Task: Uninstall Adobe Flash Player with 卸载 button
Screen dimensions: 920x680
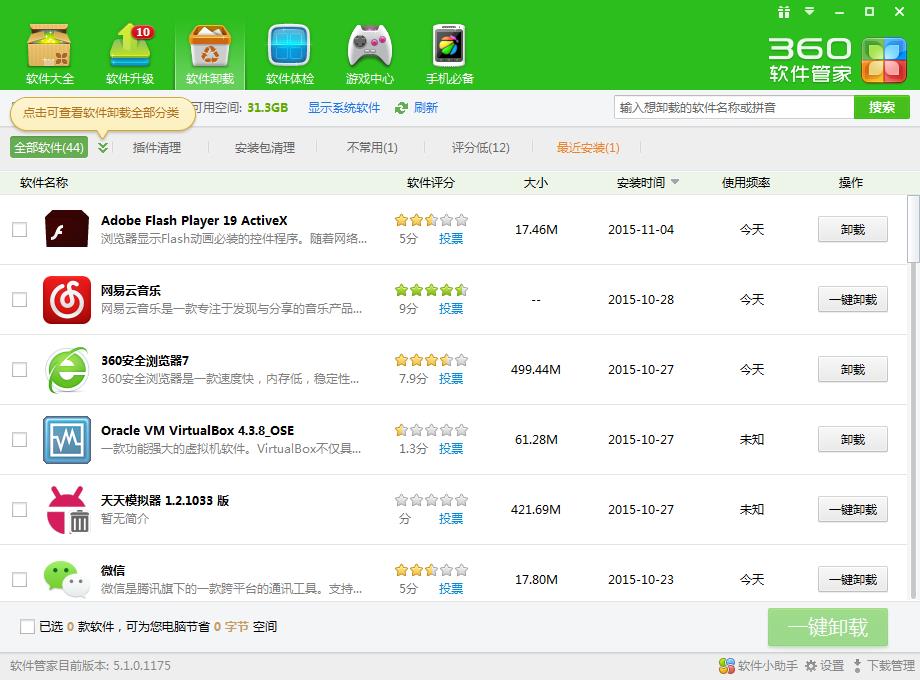Action: pyautogui.click(x=853, y=229)
